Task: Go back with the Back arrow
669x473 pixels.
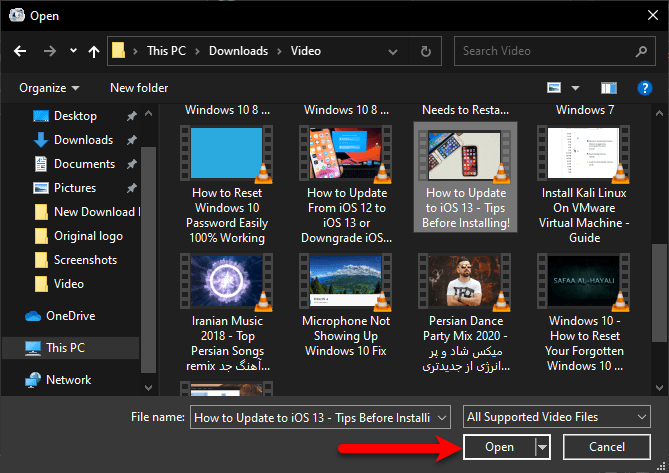Action: click(x=20, y=52)
